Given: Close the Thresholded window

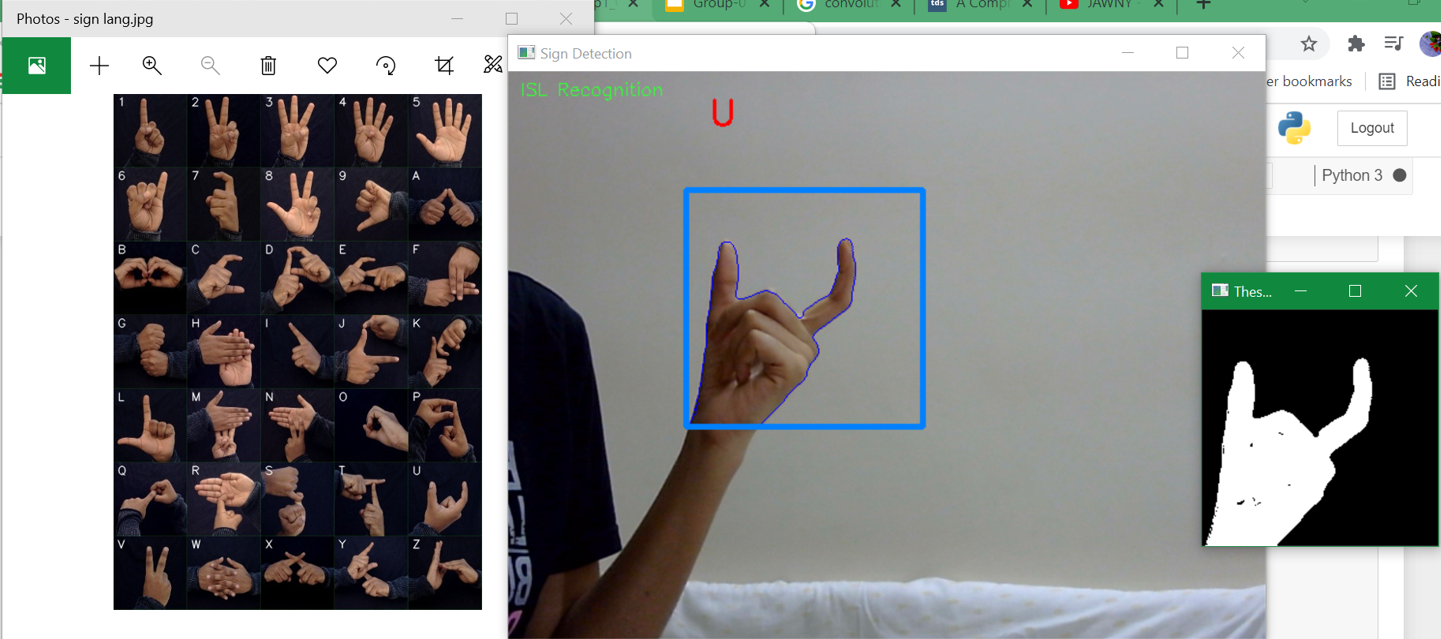Looking at the screenshot, I should tap(1411, 291).
